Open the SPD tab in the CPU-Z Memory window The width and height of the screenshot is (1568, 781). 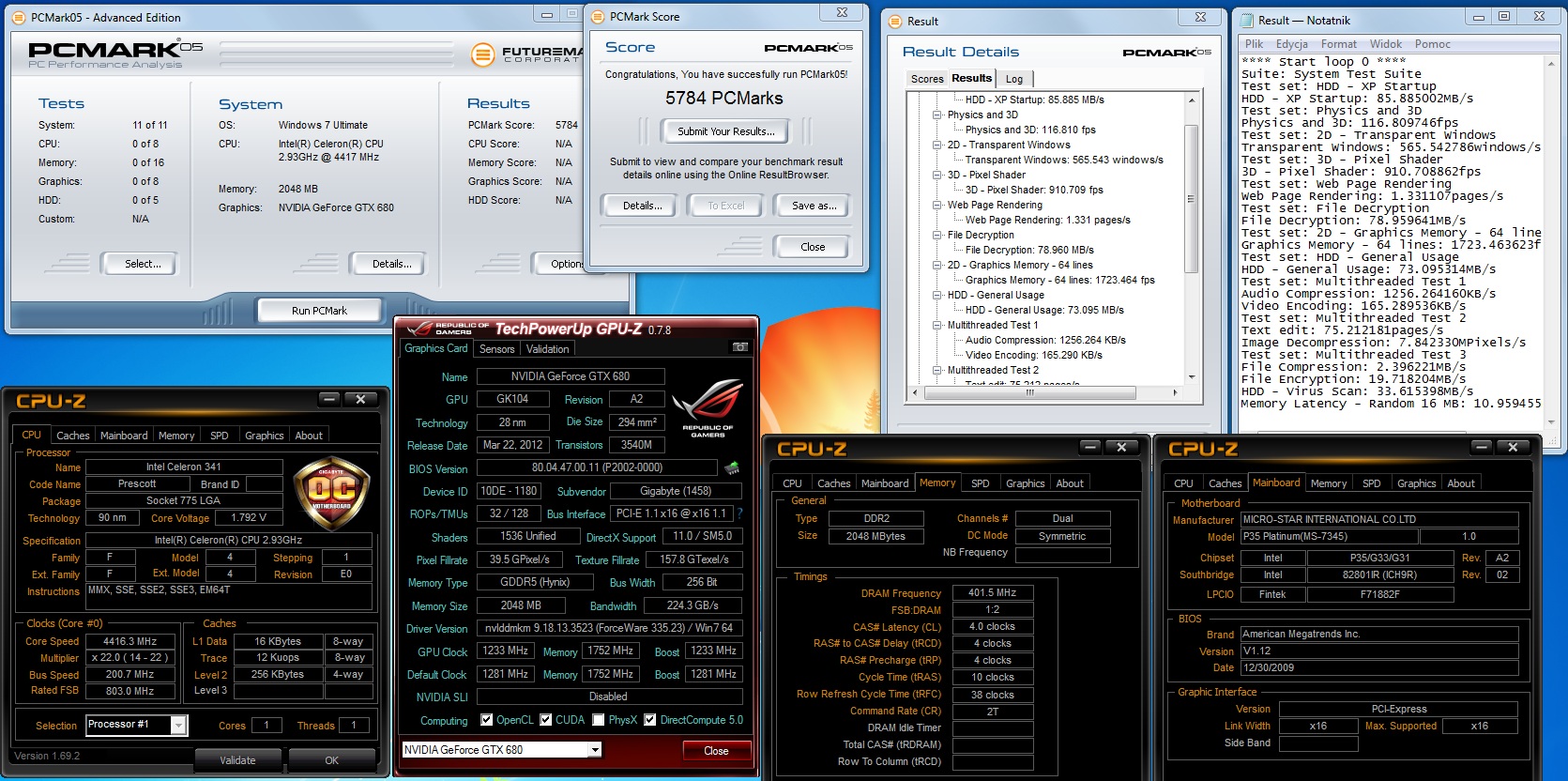(x=980, y=483)
